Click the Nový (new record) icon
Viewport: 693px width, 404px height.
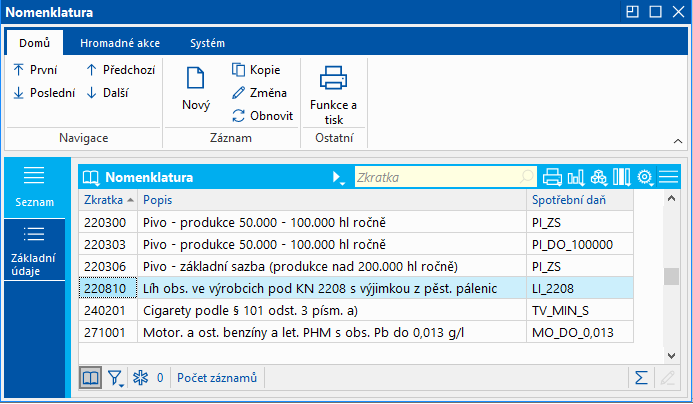(x=196, y=78)
